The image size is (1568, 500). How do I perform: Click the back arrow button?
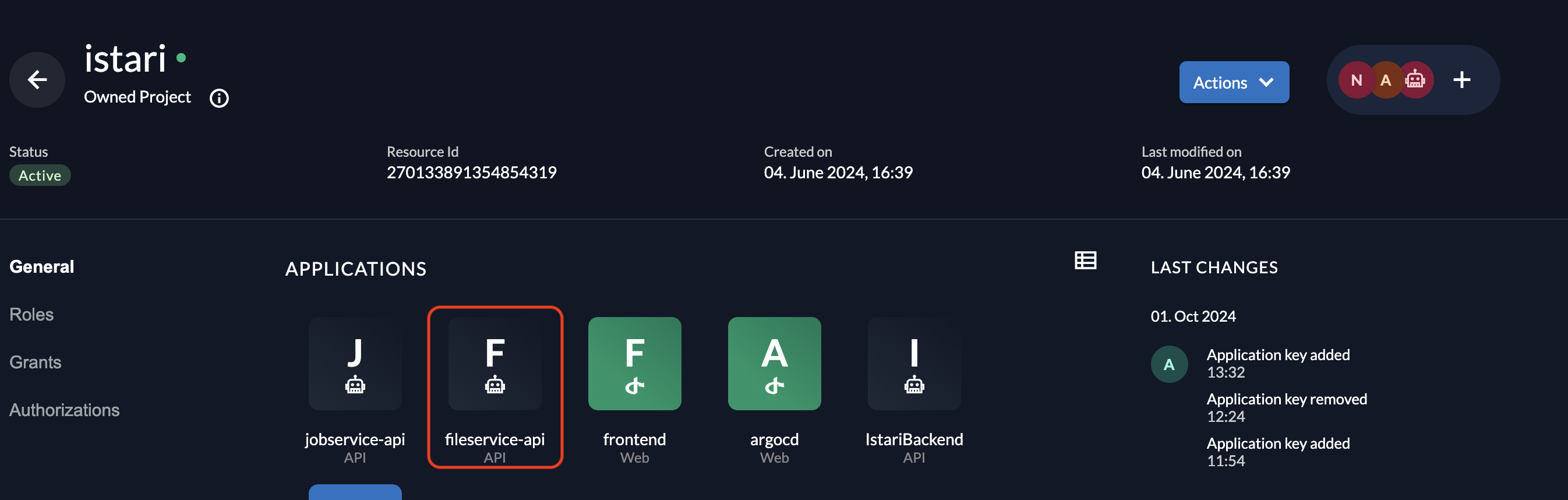[x=37, y=80]
